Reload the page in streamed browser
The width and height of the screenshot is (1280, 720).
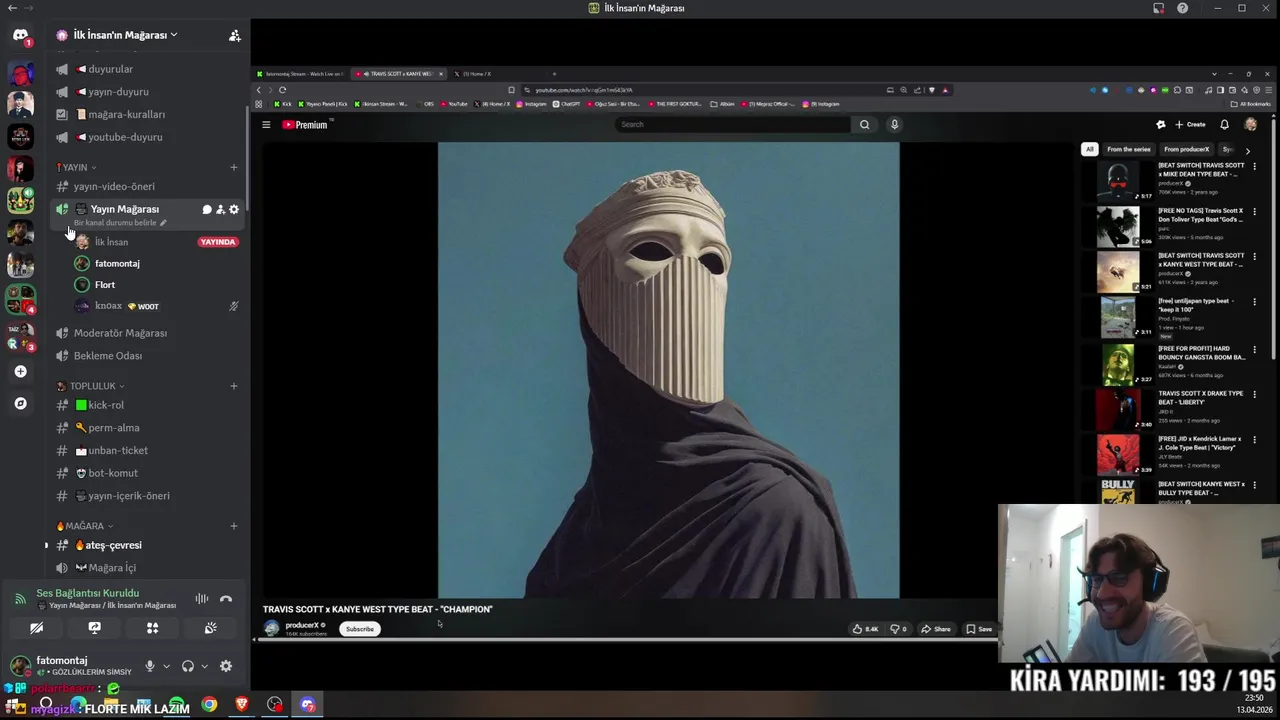(x=282, y=90)
